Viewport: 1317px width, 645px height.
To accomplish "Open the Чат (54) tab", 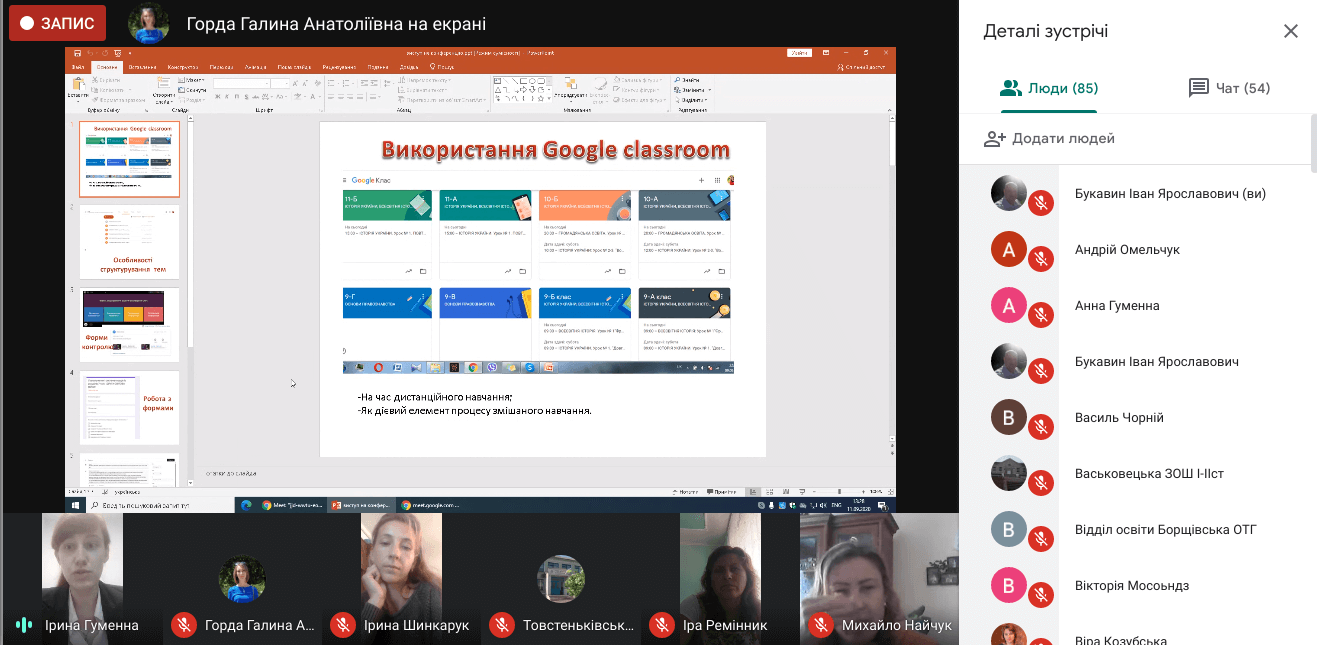I will coord(1229,88).
